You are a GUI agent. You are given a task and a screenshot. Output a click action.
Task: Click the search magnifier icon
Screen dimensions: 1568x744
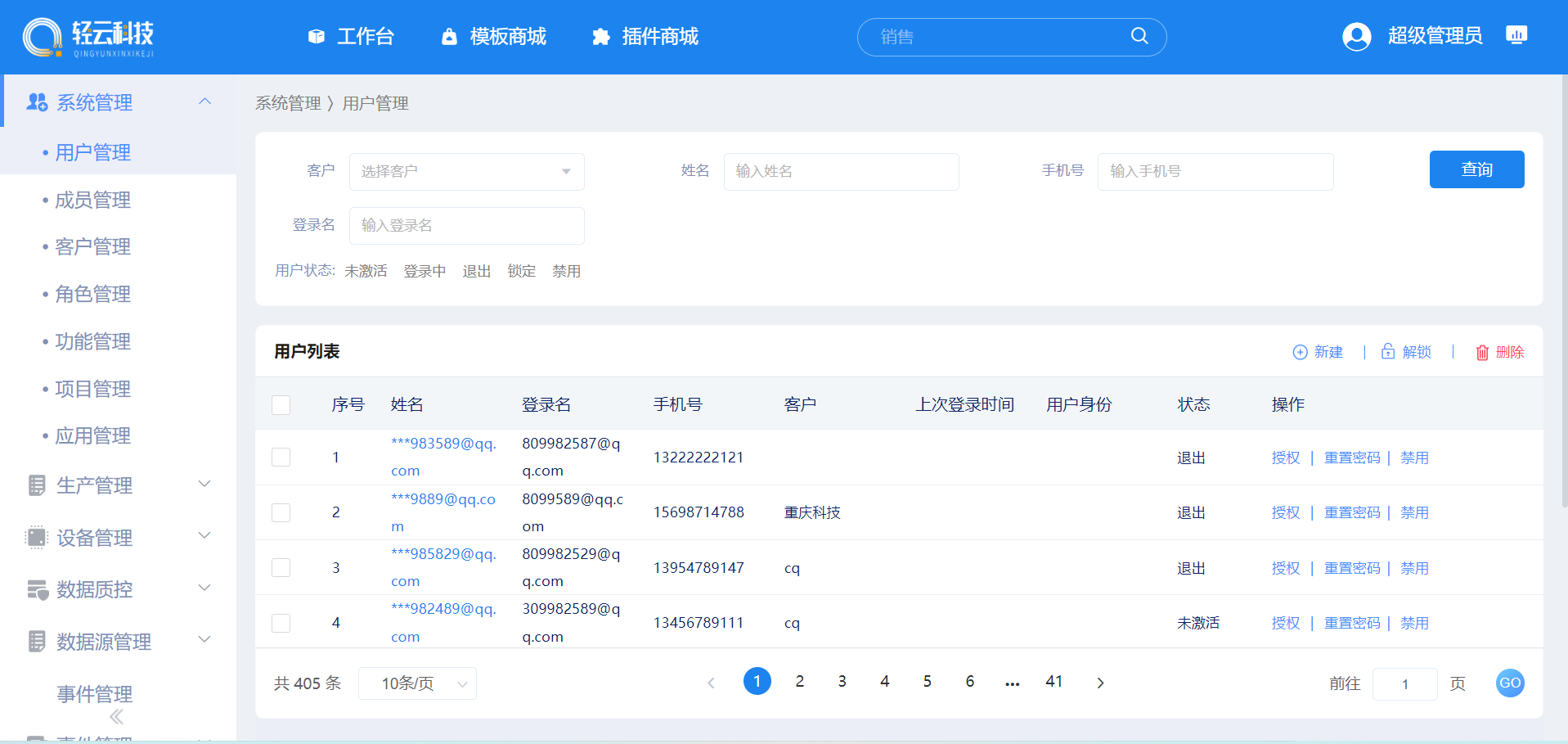pos(1139,36)
